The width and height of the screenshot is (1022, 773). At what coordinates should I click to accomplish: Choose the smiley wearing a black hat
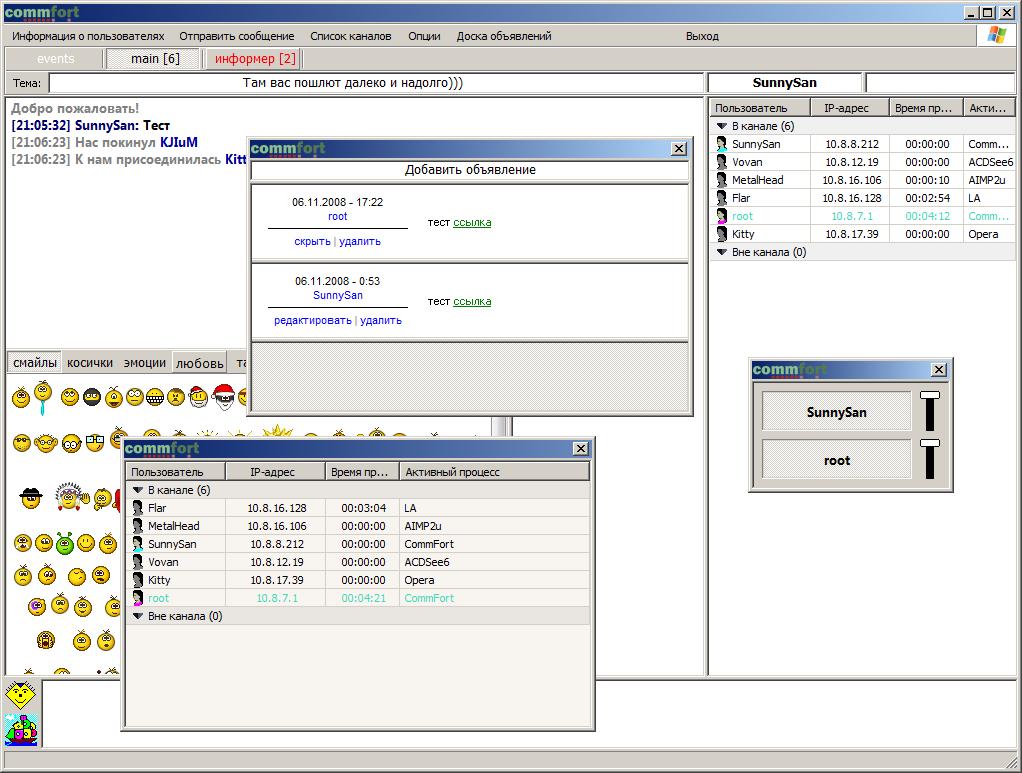[30, 496]
